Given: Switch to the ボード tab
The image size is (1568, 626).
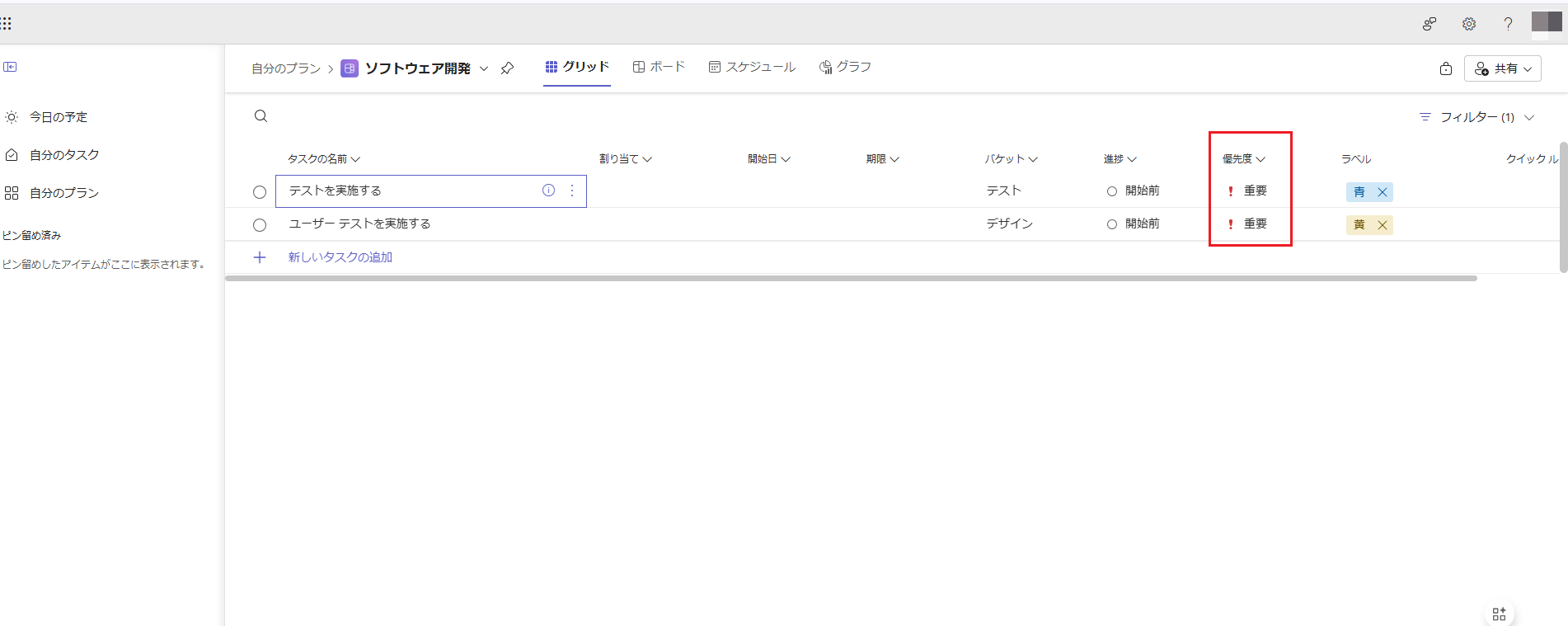Looking at the screenshot, I should (x=659, y=67).
